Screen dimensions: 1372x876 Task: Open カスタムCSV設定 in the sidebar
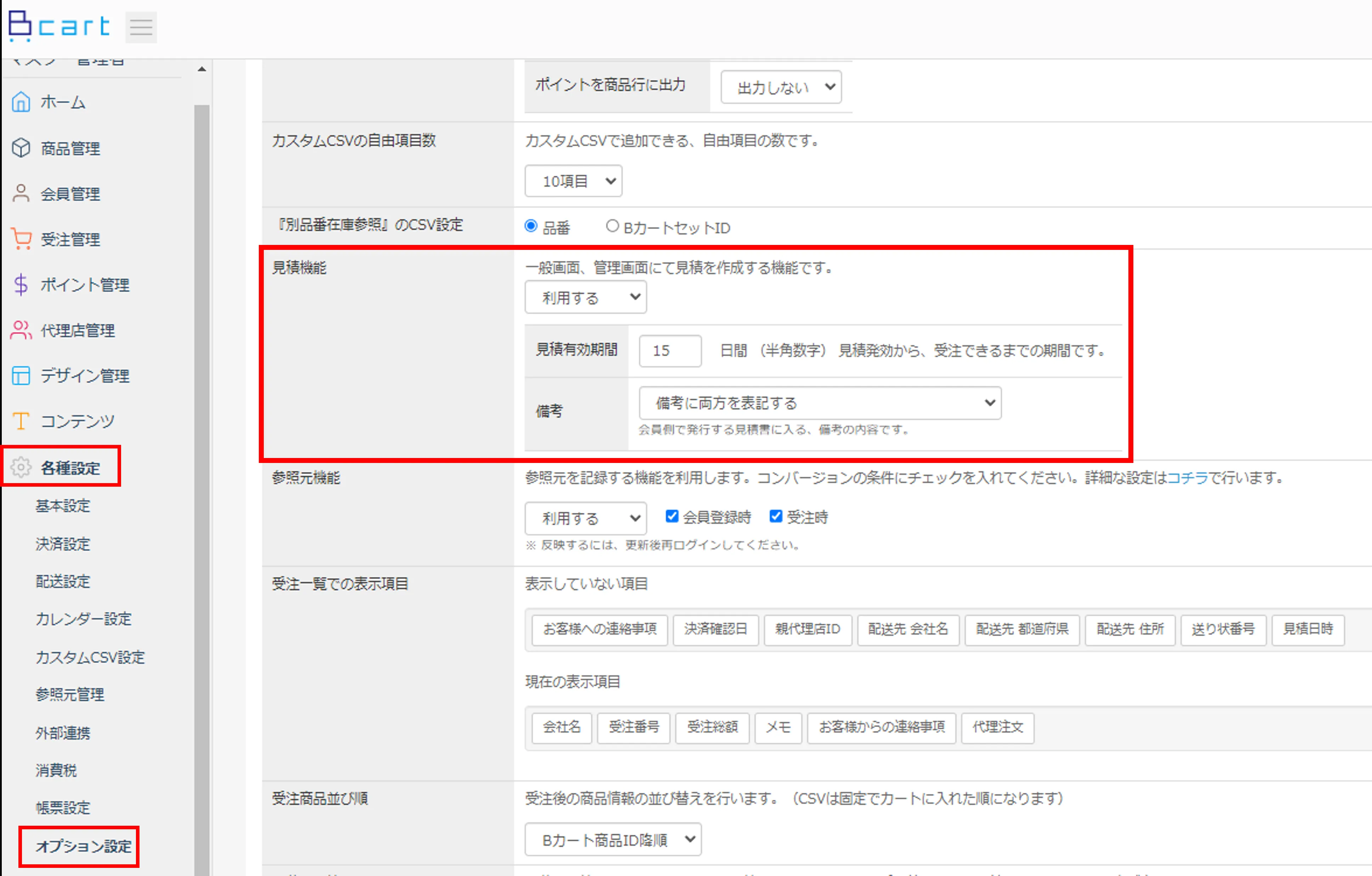pyautogui.click(x=90, y=657)
